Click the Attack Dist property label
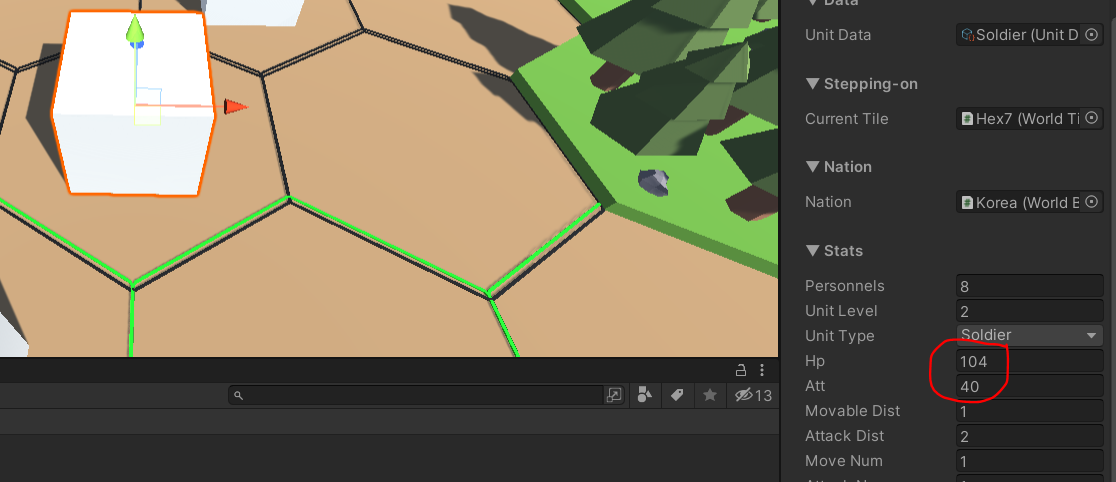Viewport: 1116px width, 482px height. (845, 436)
